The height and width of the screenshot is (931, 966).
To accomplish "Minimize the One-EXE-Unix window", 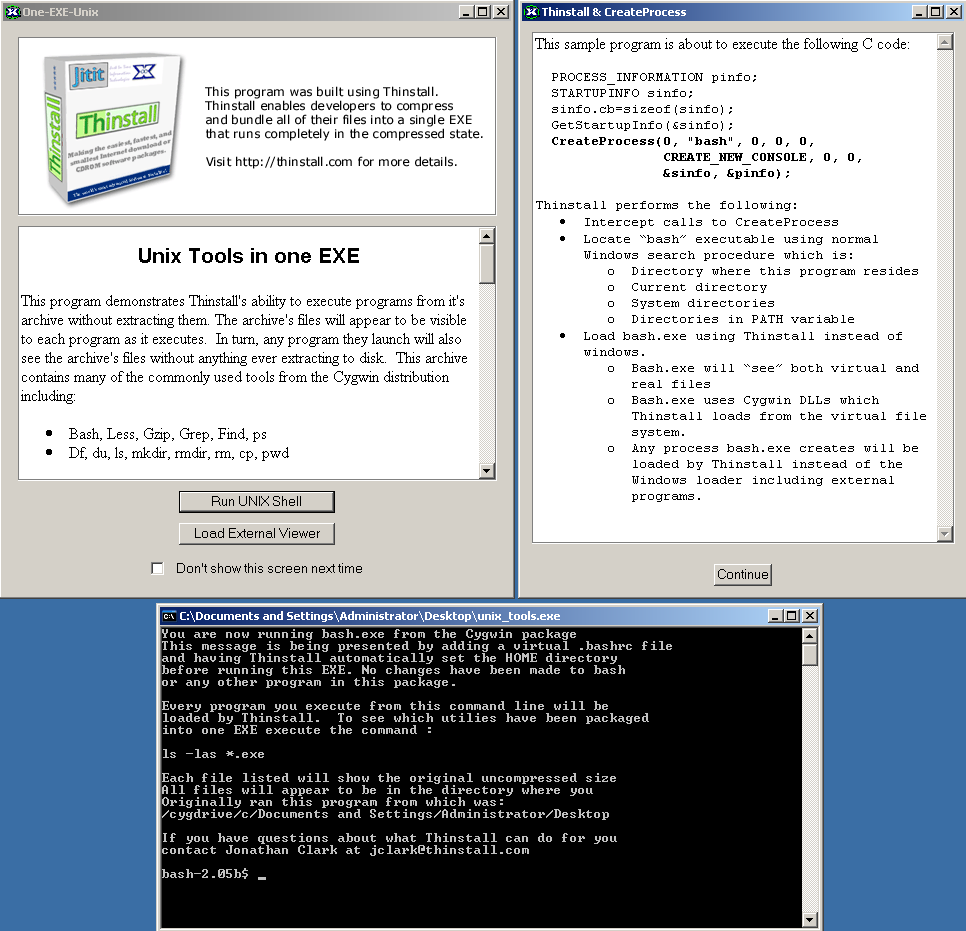I will coord(466,12).
